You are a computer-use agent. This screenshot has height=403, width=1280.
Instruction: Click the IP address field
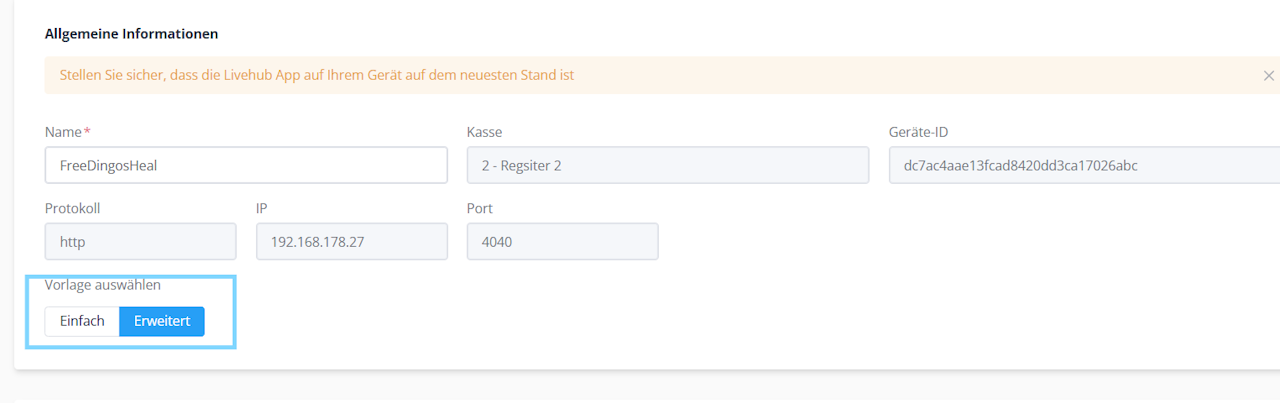(x=351, y=241)
